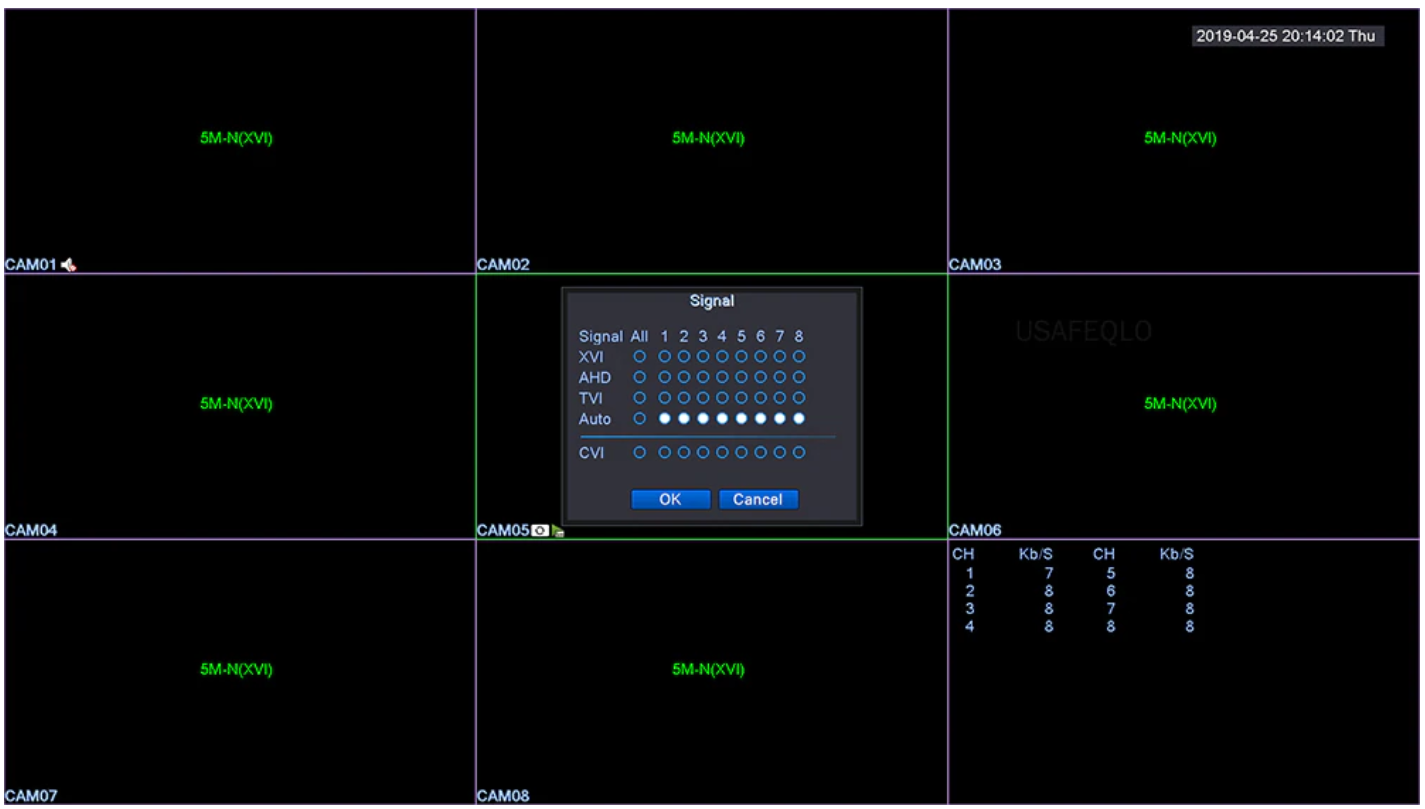Set channel 7 to AHD signal
The height and width of the screenshot is (809, 1425).
[x=780, y=377]
